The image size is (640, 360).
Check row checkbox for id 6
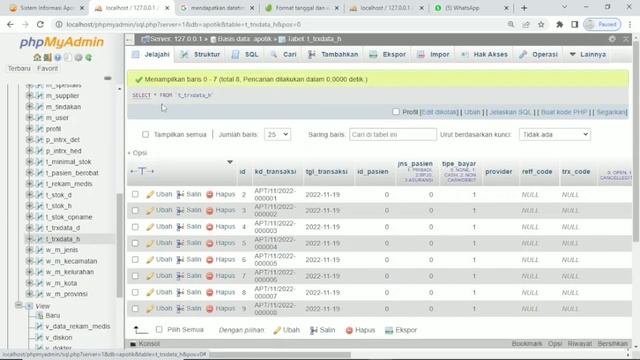point(135,260)
